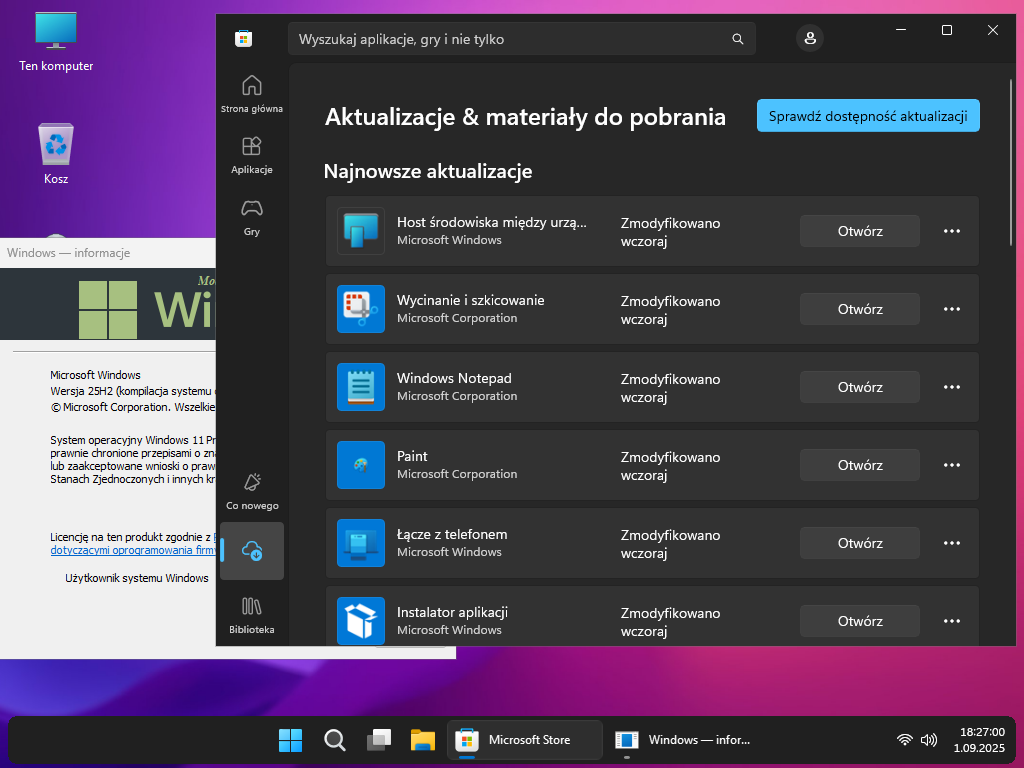Go to Aplikacje in sidebar
Image resolution: width=1024 pixels, height=768 pixels.
[x=252, y=153]
